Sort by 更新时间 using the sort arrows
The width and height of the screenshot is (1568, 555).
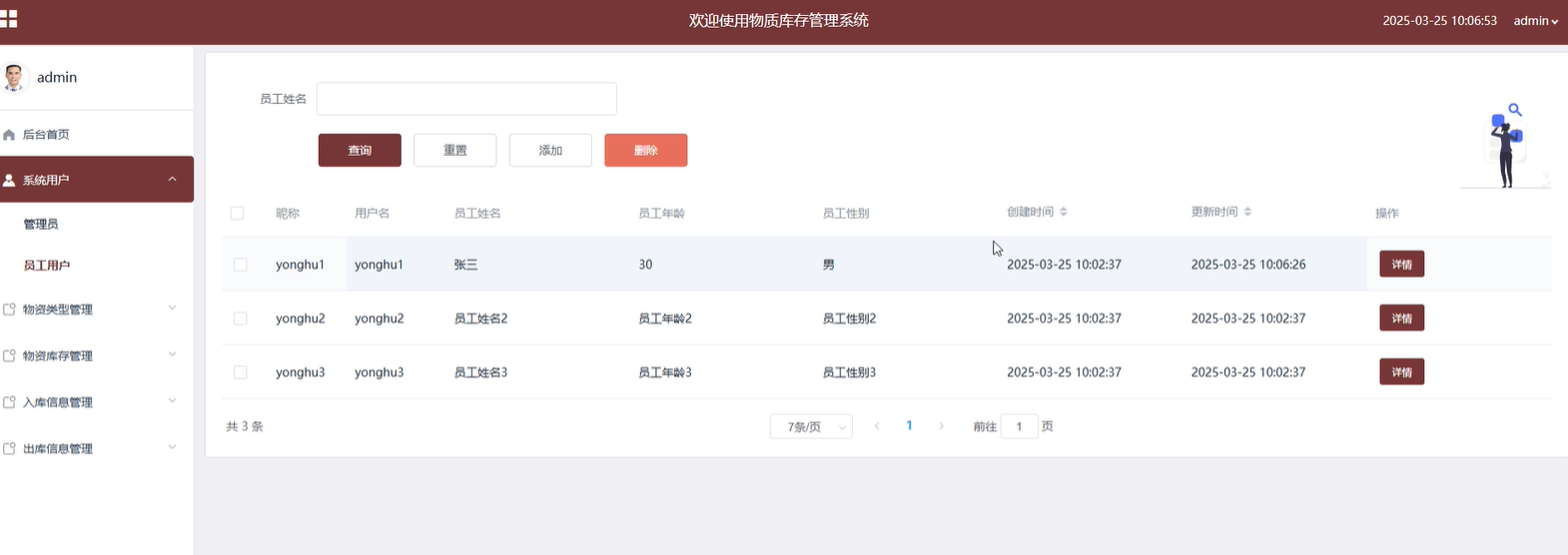coord(1247,212)
